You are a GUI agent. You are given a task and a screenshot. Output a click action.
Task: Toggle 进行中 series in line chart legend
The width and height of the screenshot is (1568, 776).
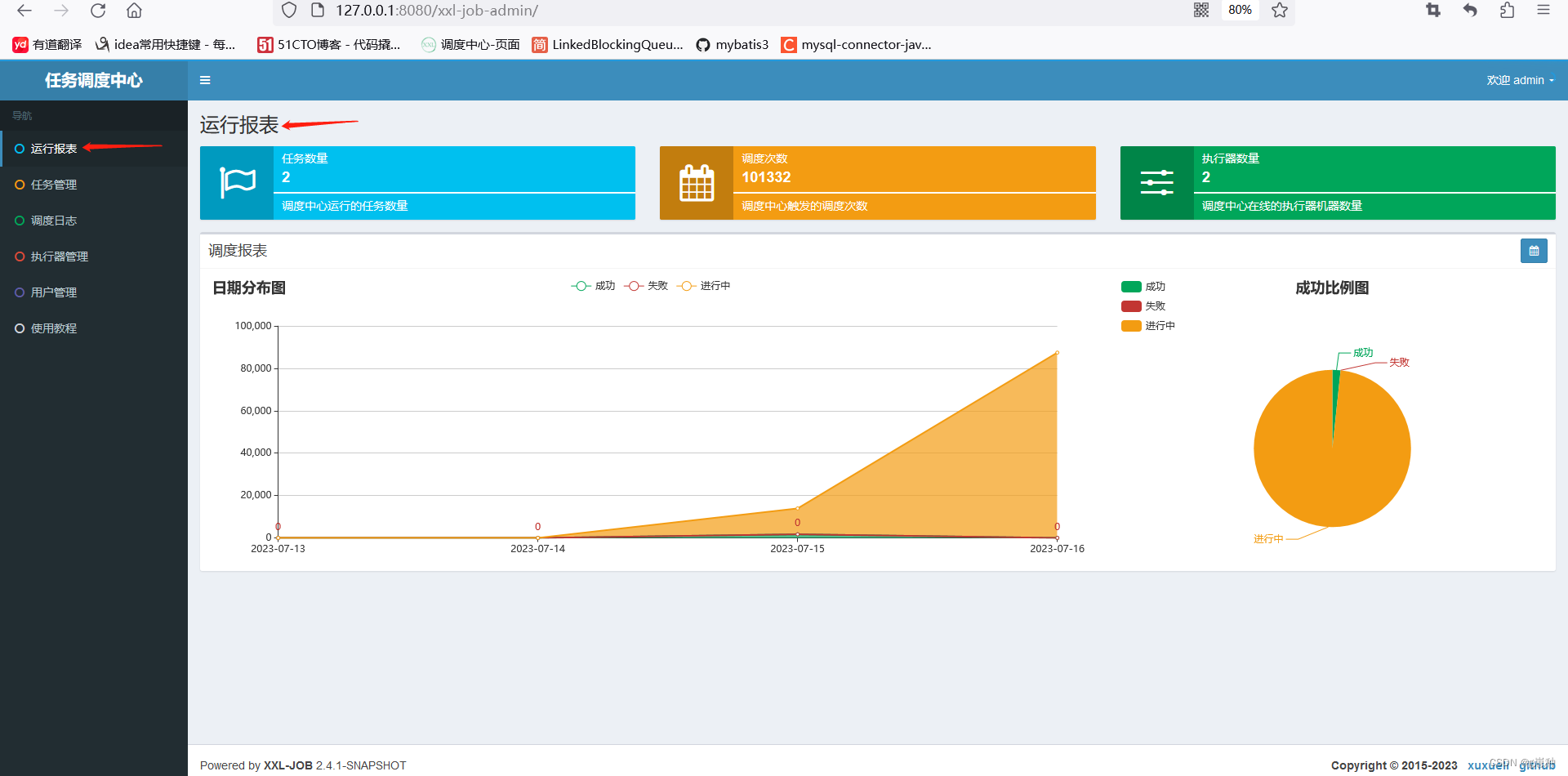(704, 286)
